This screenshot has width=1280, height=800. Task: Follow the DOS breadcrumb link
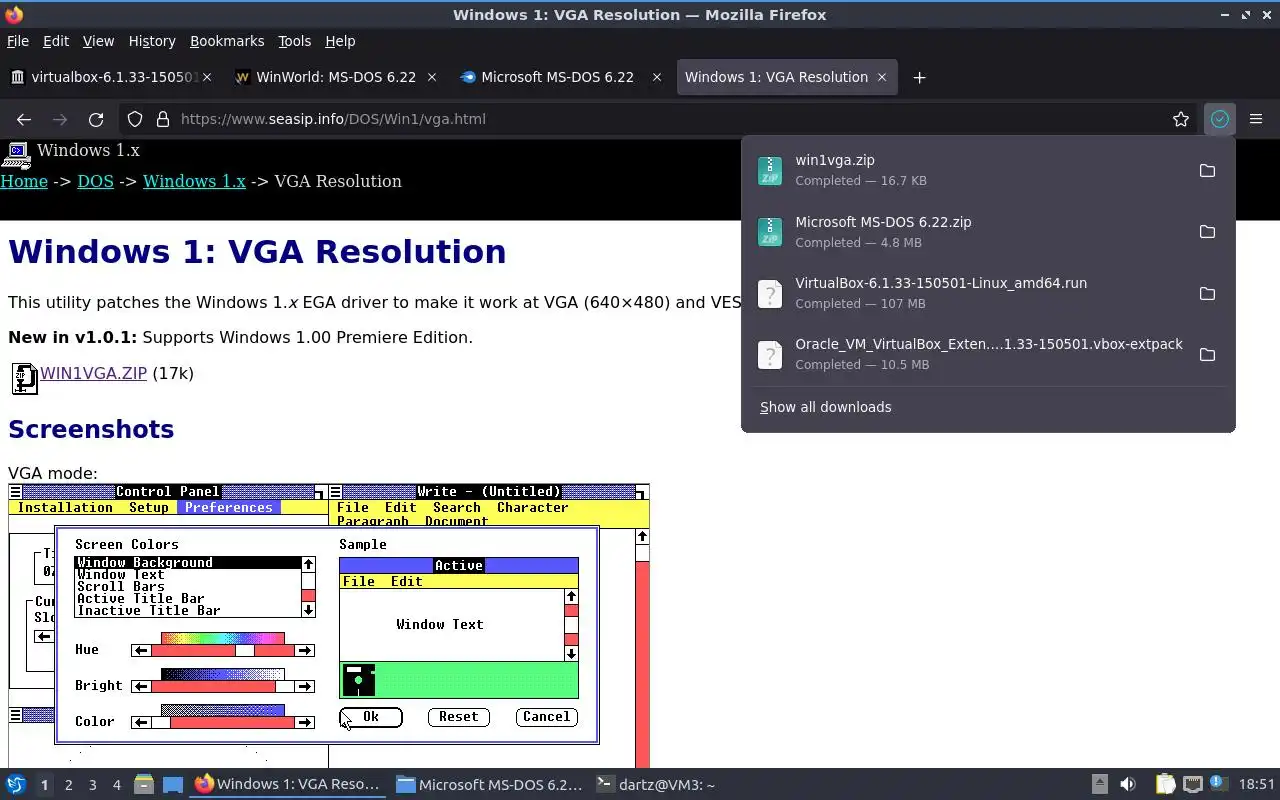coord(95,181)
